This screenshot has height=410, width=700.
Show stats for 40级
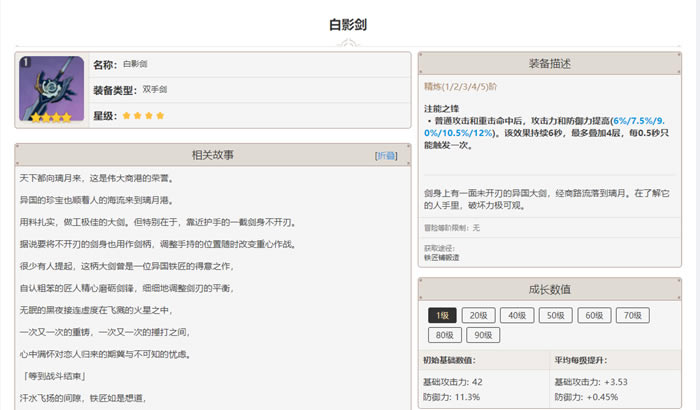tap(517, 315)
